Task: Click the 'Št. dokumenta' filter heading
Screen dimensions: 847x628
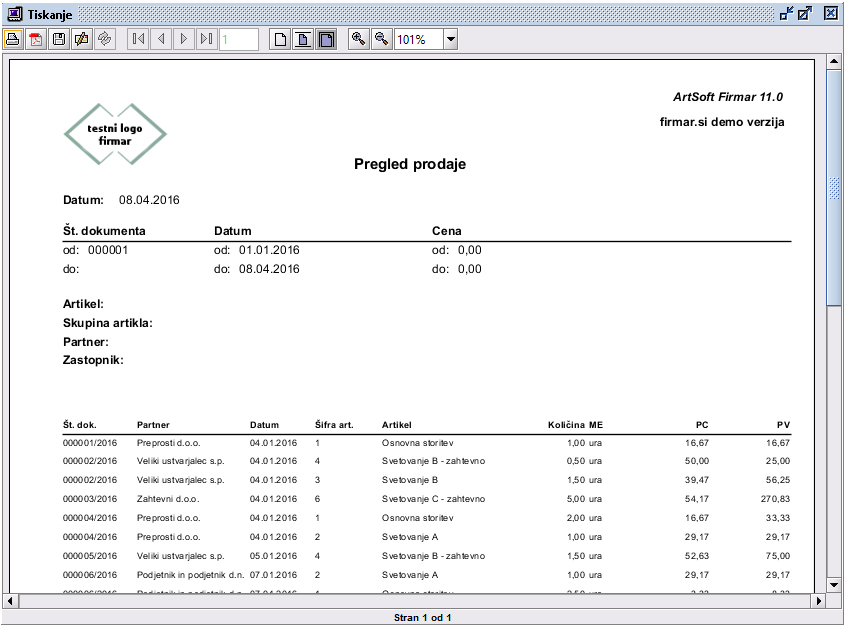Action: 104,231
